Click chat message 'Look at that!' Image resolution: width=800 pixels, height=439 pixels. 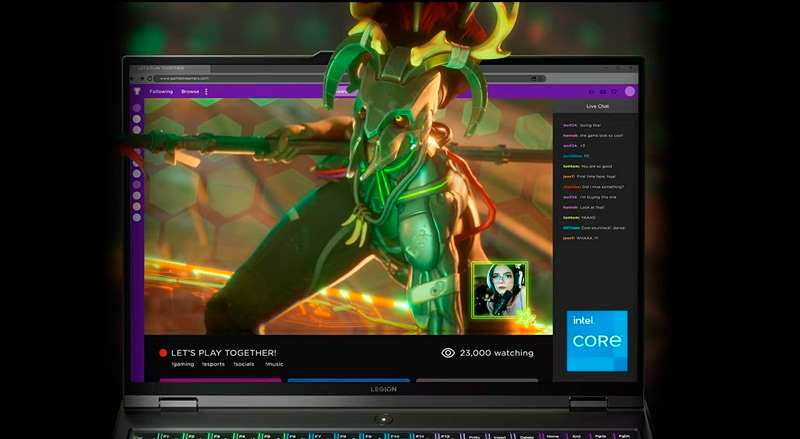(x=592, y=207)
